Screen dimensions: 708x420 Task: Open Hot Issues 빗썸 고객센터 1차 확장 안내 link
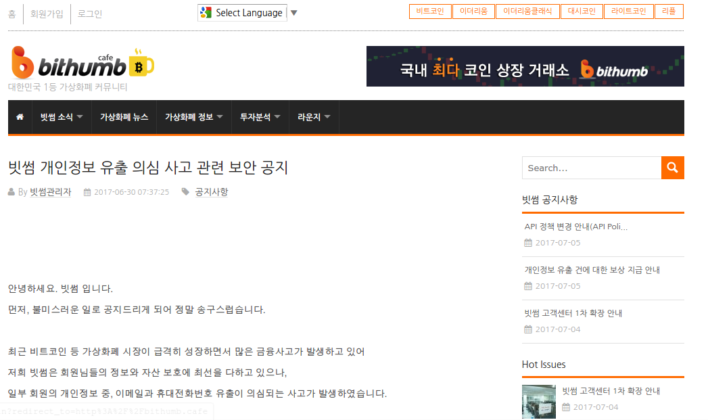pyautogui.click(x=611, y=391)
